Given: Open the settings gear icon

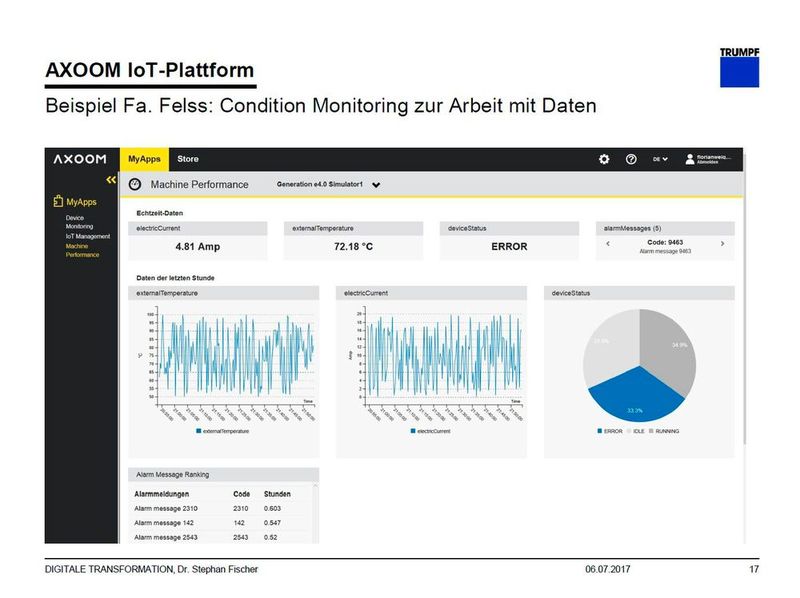Looking at the screenshot, I should click(x=604, y=159).
